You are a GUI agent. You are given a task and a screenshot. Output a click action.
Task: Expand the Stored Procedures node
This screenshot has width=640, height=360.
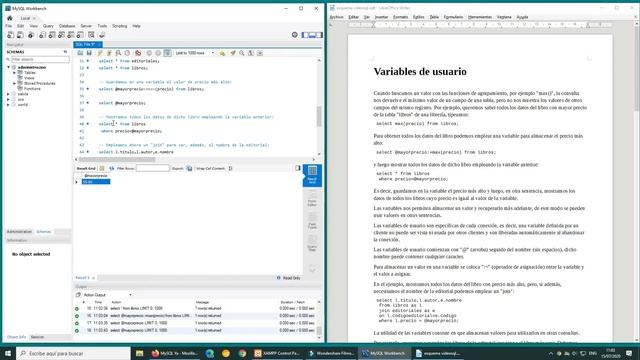(x=14, y=83)
